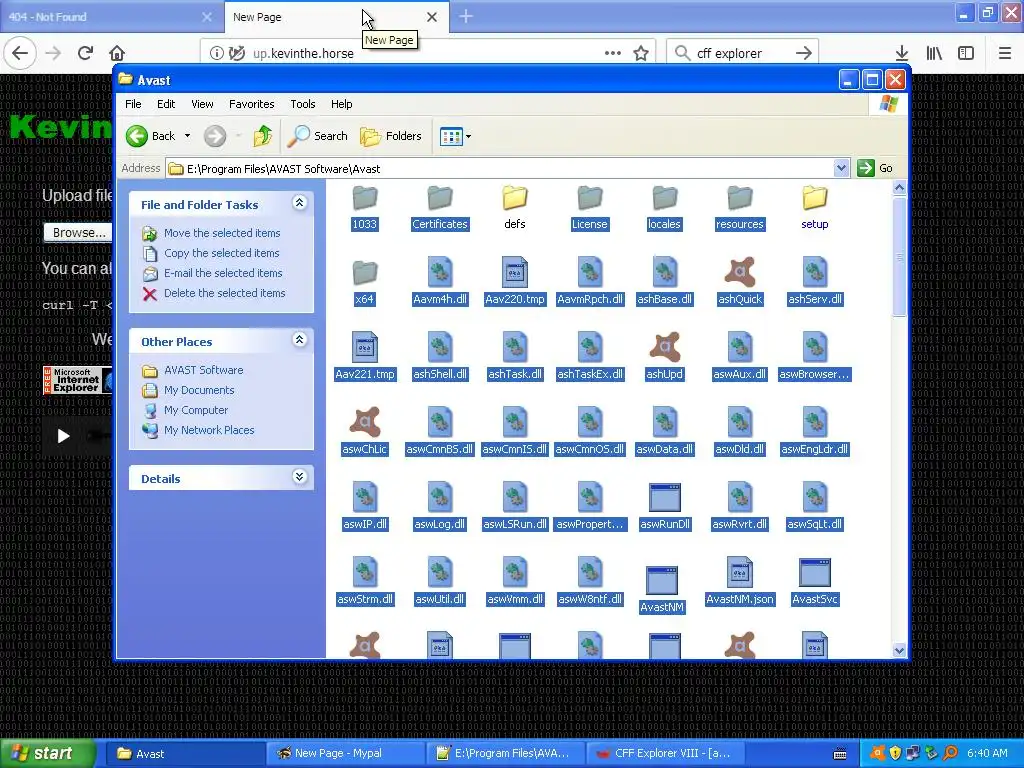Expand the Address bar dropdown
Viewport: 1024px width, 768px height.
point(841,168)
